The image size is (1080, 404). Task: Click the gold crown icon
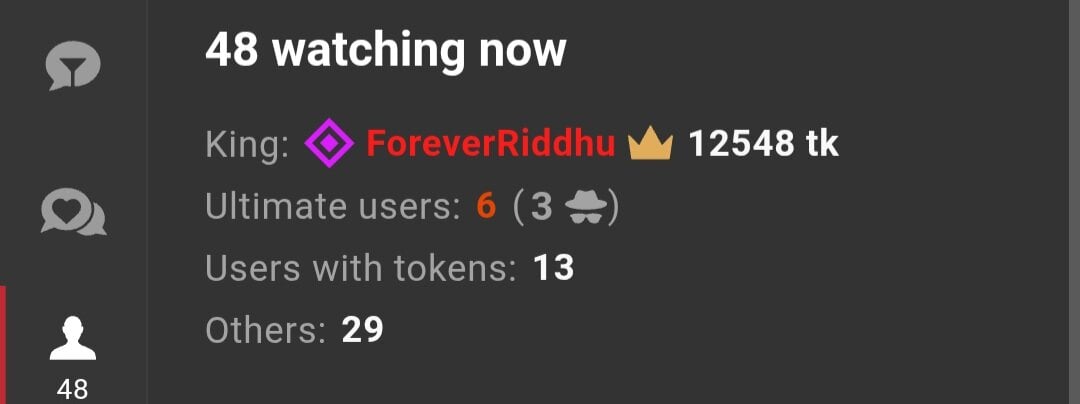tap(650, 145)
